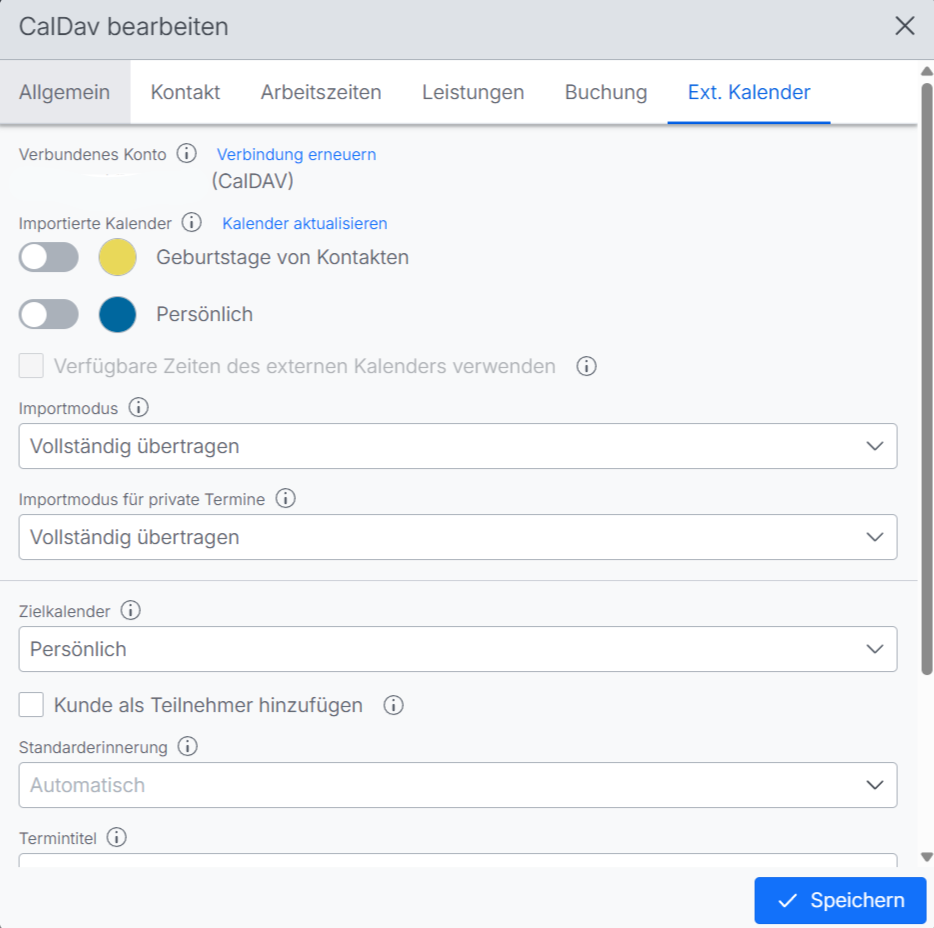Viewport: 934px width, 928px height.
Task: Open Standarderinnerung info icon
Action: tap(188, 746)
